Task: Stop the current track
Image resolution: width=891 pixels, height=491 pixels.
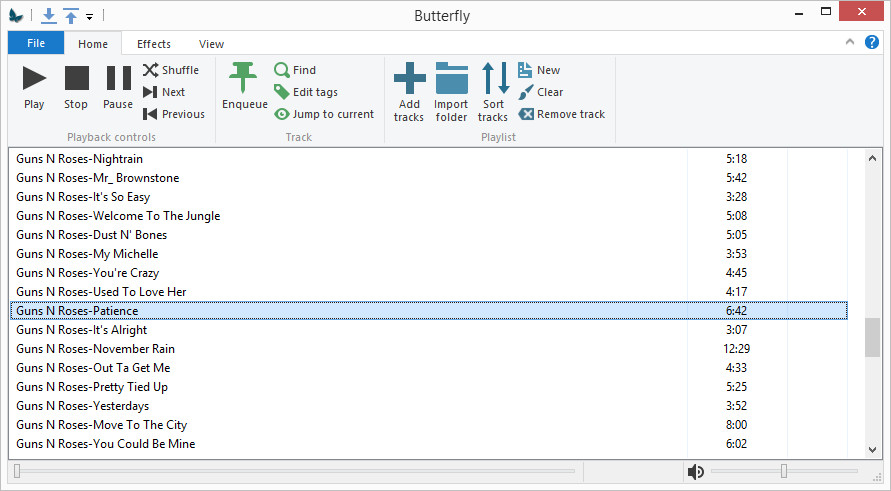Action: 76,87
